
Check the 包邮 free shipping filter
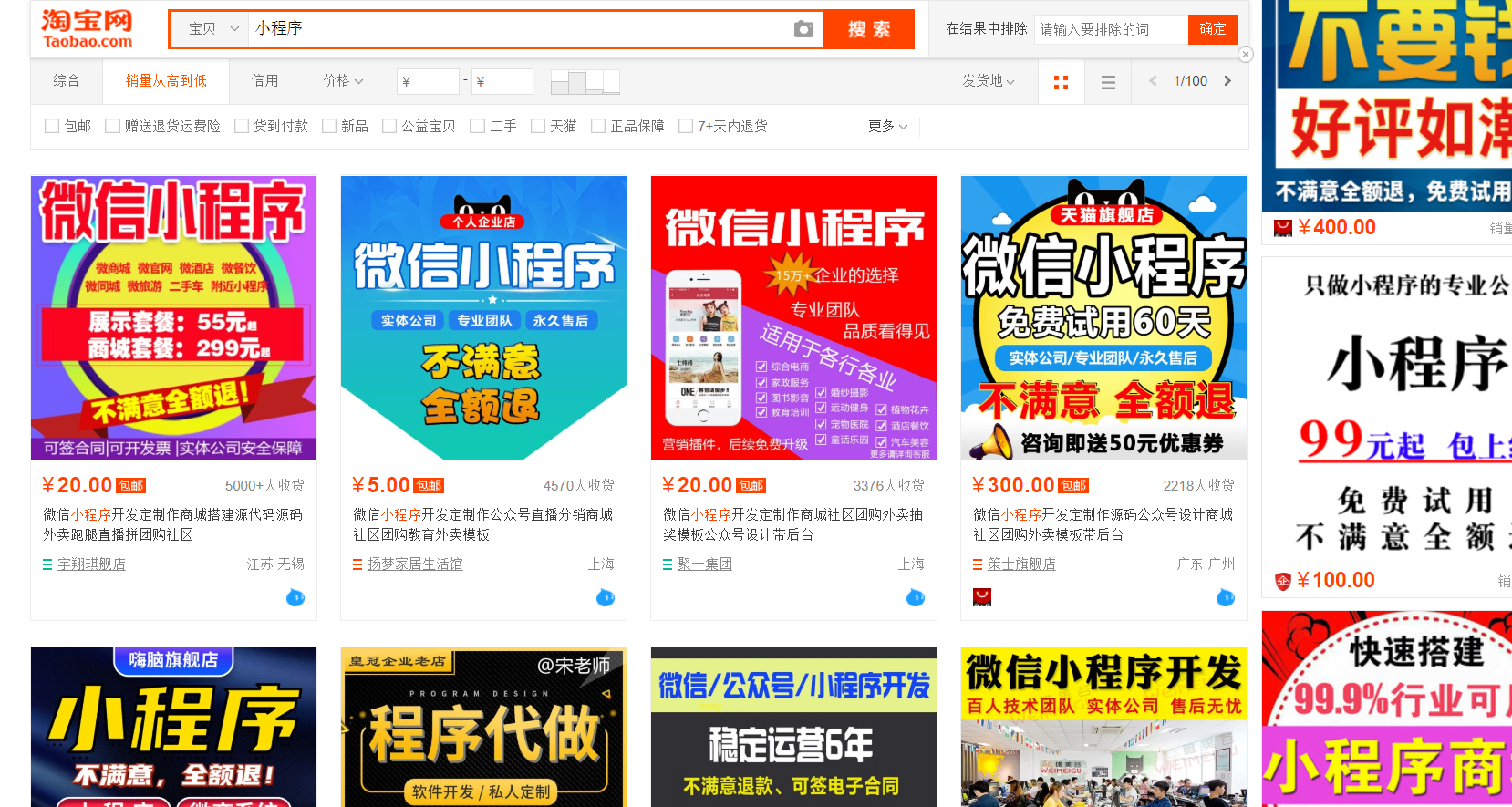pos(52,126)
